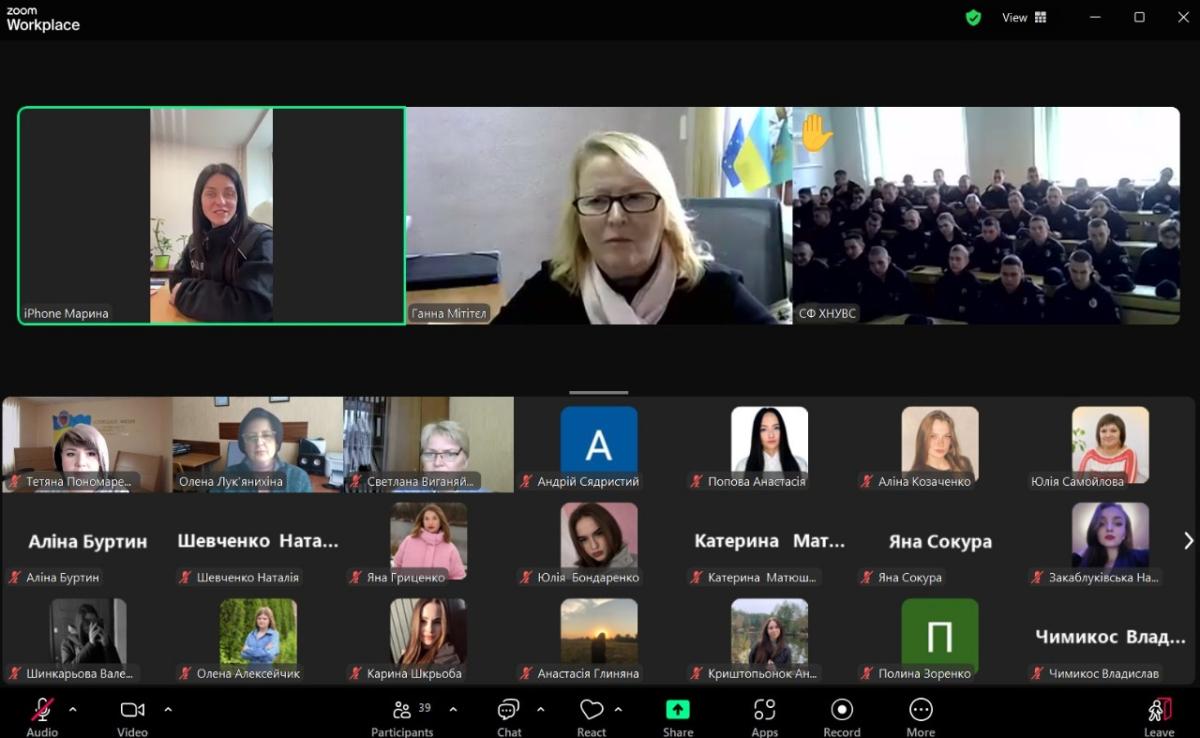Click Аліна Козаченко profile tile

click(x=940, y=444)
